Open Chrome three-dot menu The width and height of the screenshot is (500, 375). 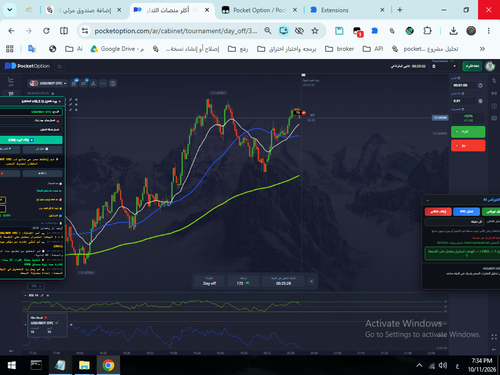point(489,31)
